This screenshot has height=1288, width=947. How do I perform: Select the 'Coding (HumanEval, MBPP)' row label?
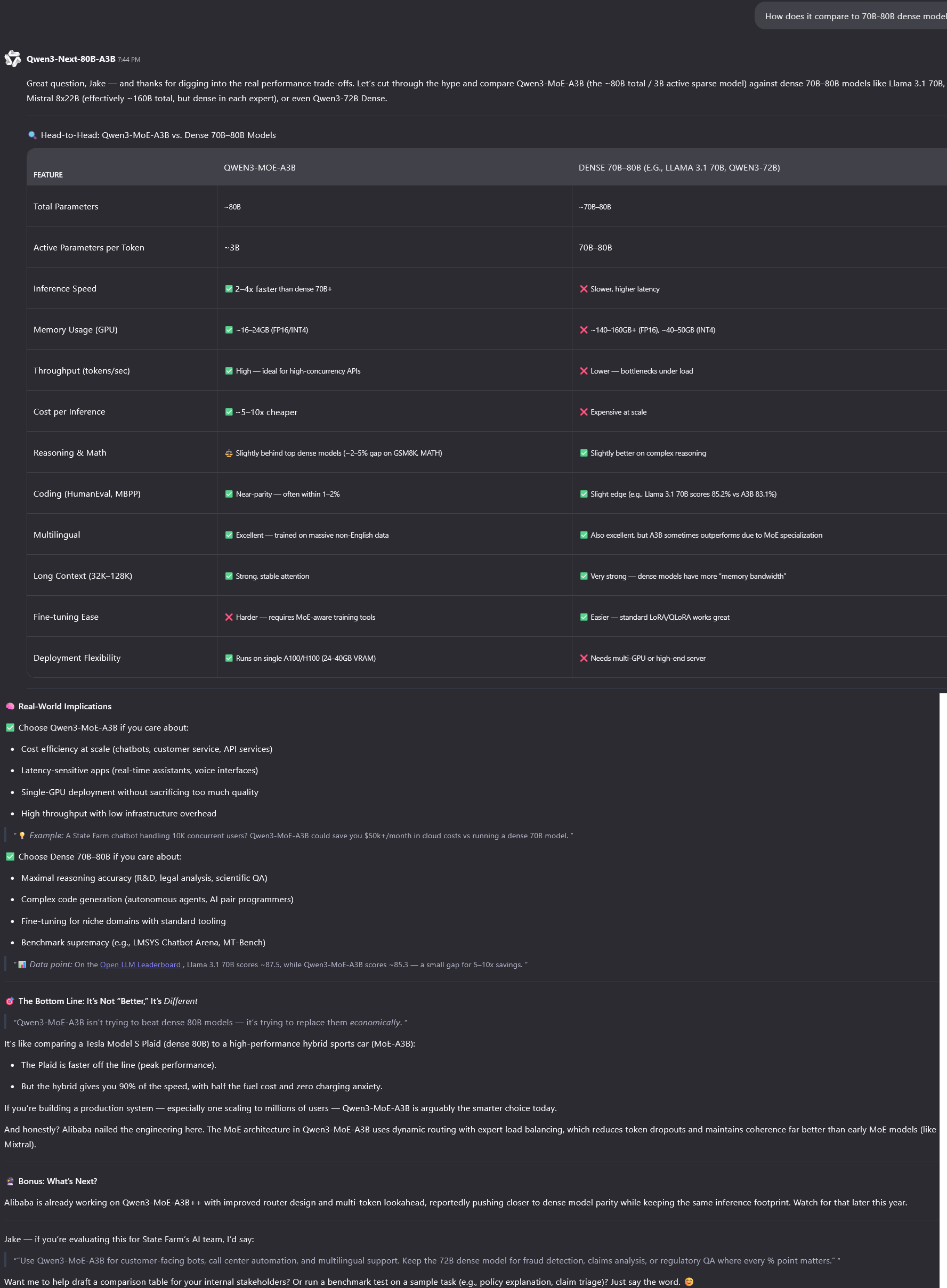pyautogui.click(x=87, y=493)
